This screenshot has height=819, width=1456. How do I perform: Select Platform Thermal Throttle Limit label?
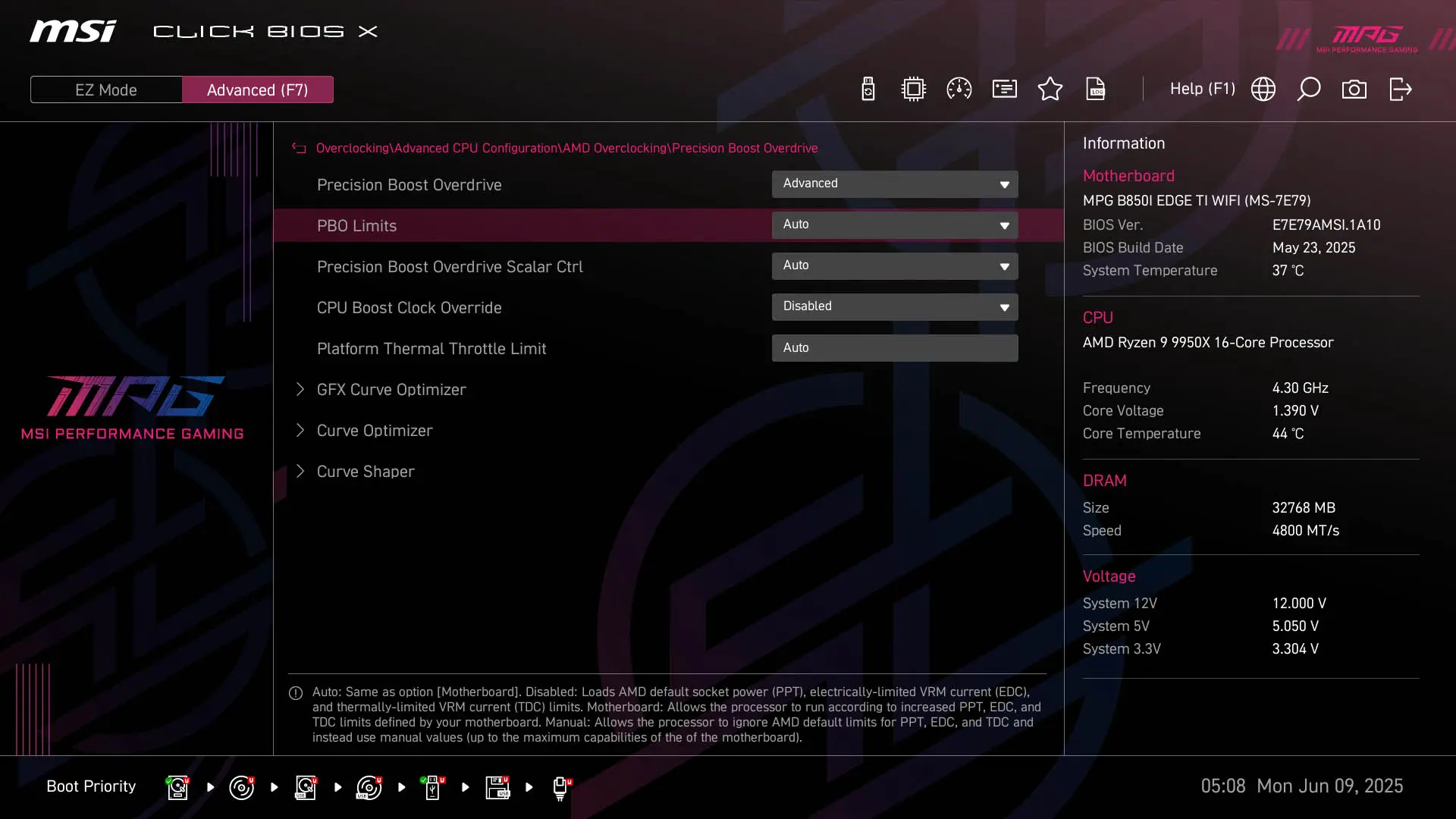click(x=431, y=348)
